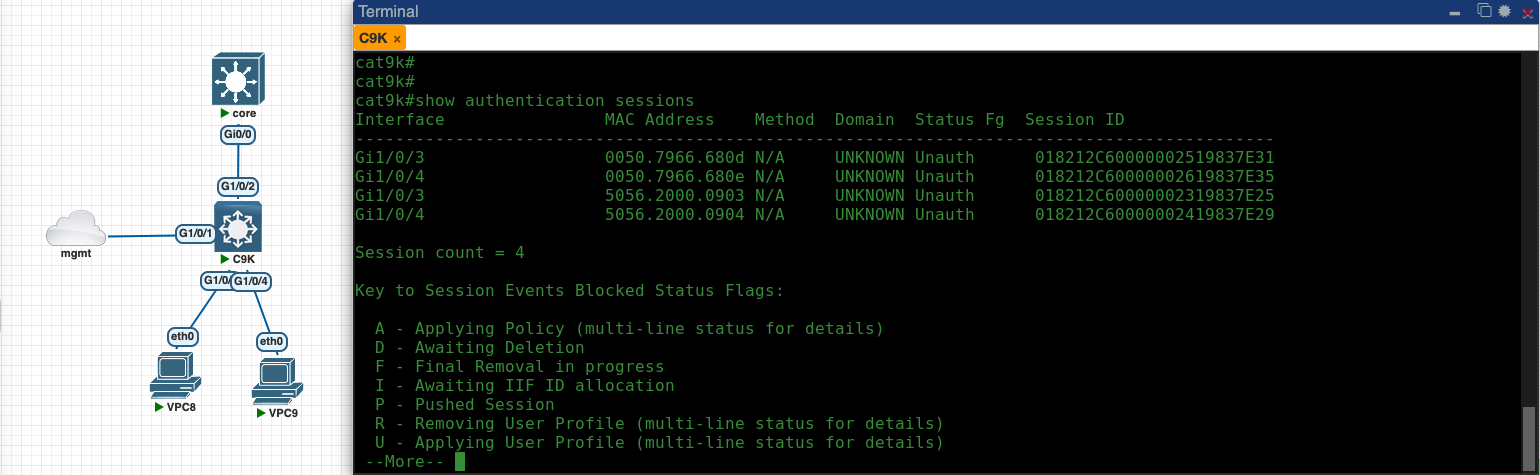Screen dimensions: 1540x475
Task: Click the G1/0/4 interface label
Action: coord(251,281)
